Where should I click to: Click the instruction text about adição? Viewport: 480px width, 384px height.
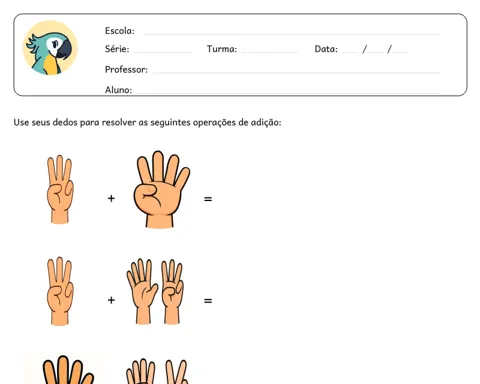147,122
